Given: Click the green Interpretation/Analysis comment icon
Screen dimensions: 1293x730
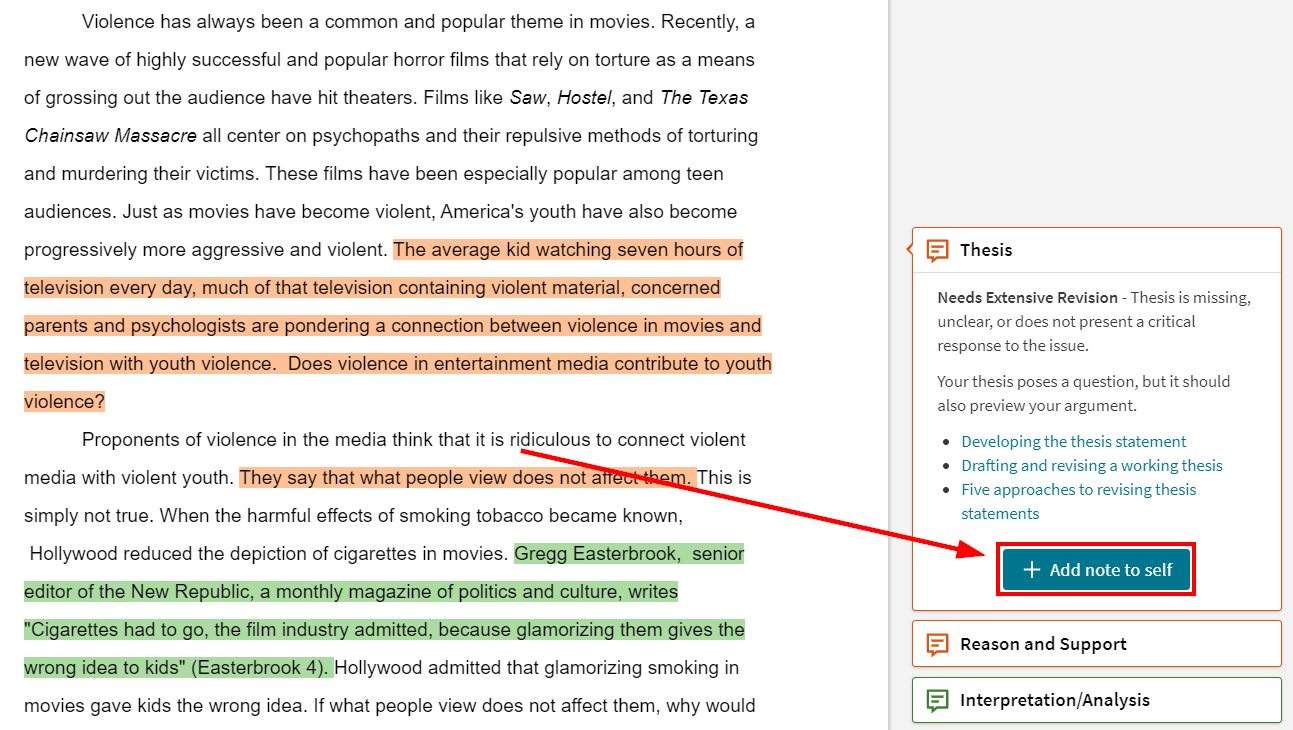Looking at the screenshot, I should 937,700.
